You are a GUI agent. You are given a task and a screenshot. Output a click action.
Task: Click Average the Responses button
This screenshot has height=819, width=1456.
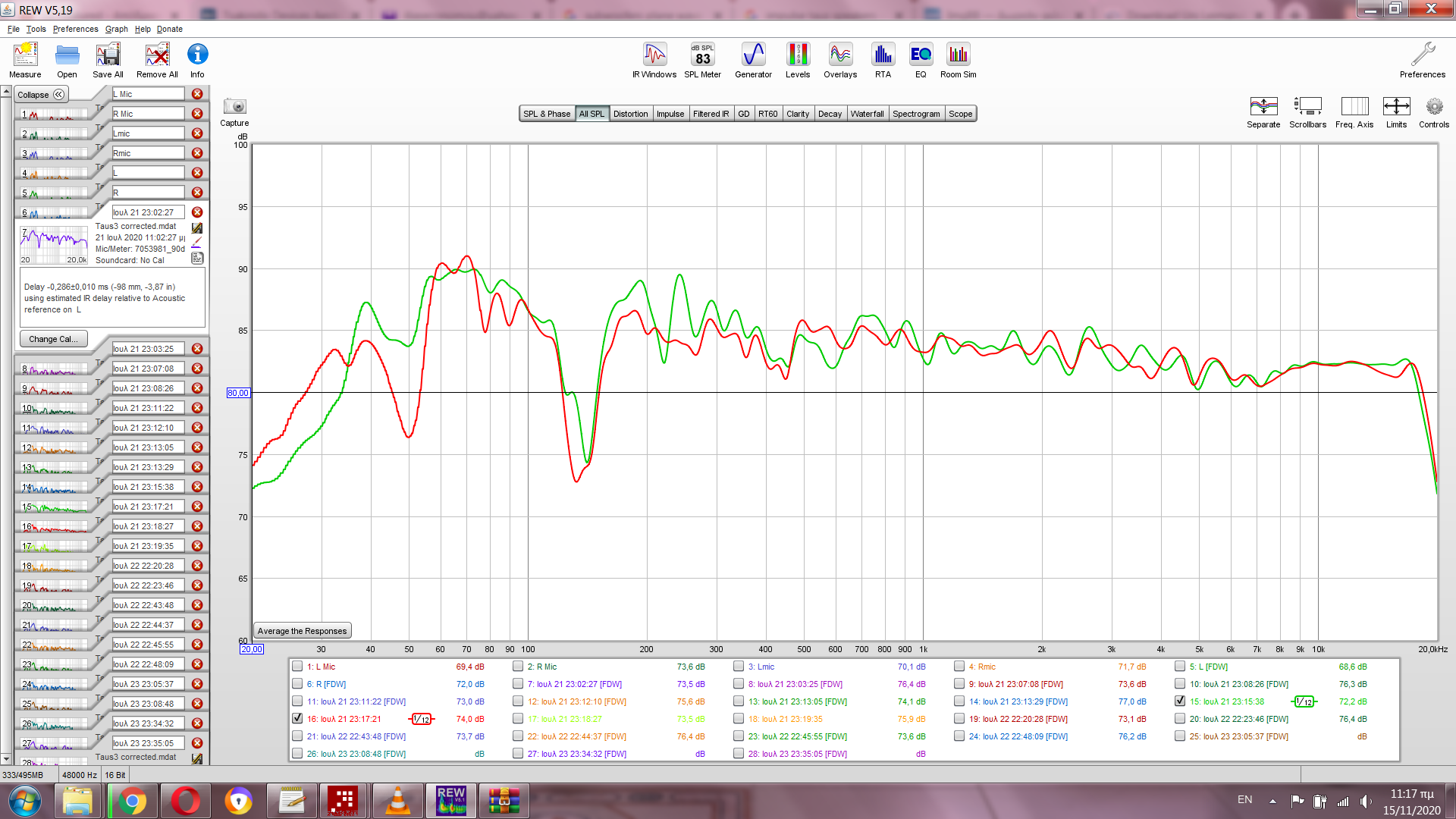302,631
